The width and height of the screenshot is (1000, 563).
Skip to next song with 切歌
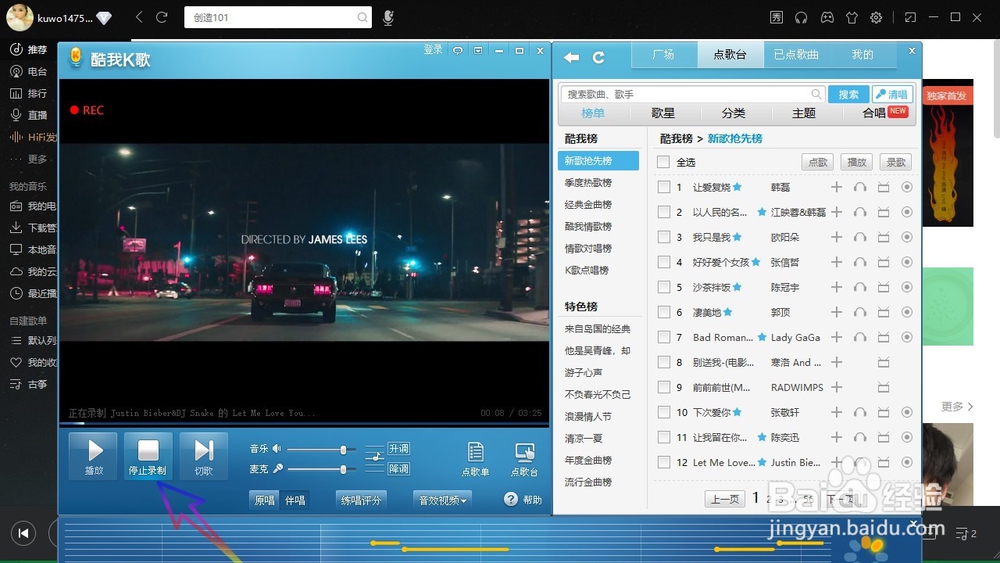(x=203, y=456)
